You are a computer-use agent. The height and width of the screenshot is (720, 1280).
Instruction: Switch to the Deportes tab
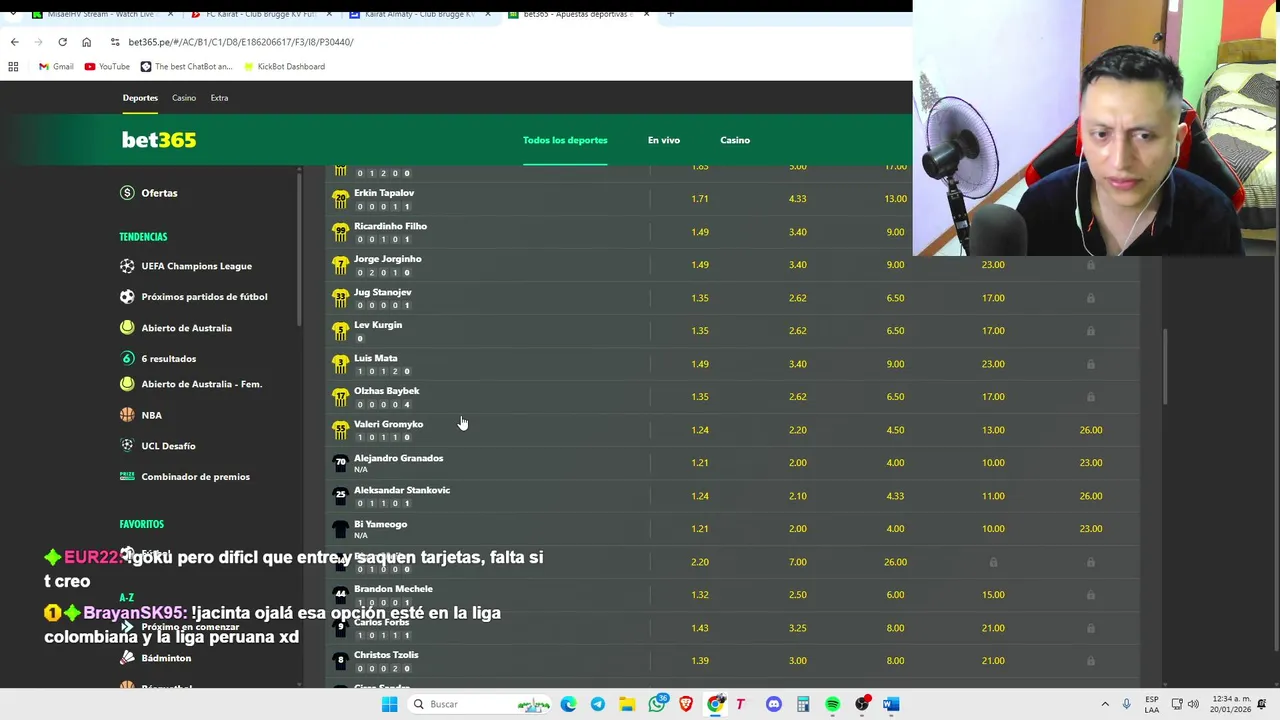pos(140,98)
